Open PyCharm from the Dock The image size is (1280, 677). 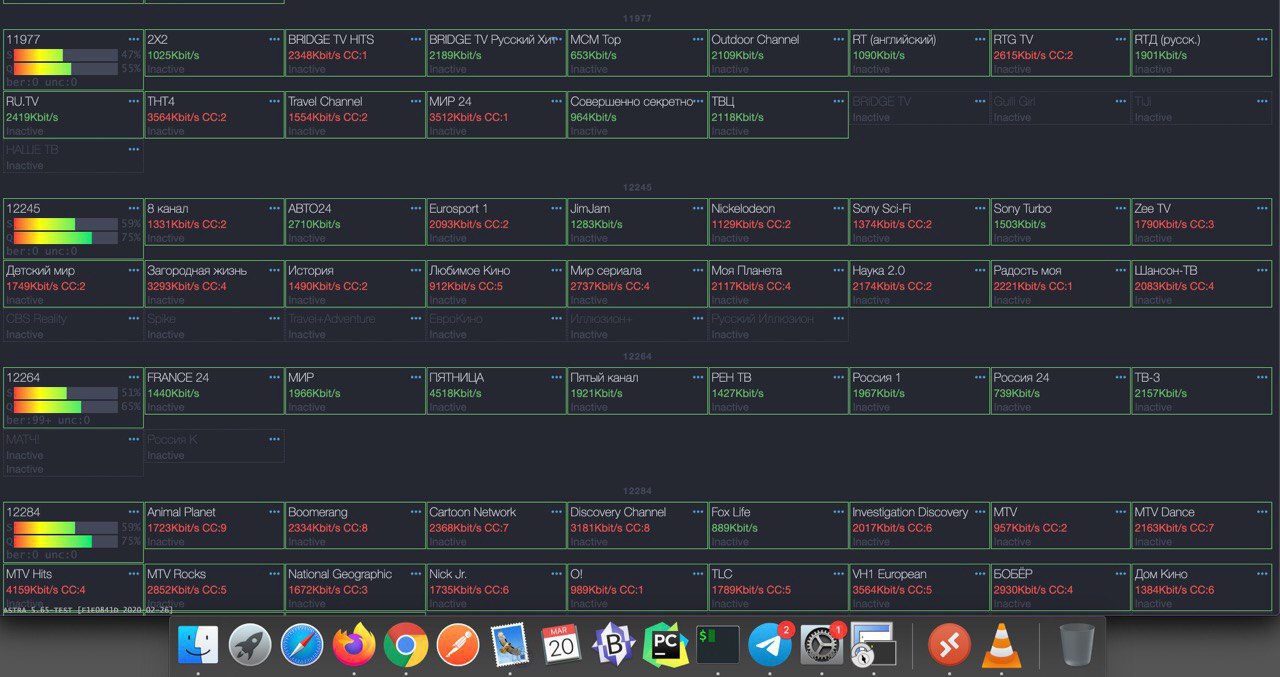(665, 645)
